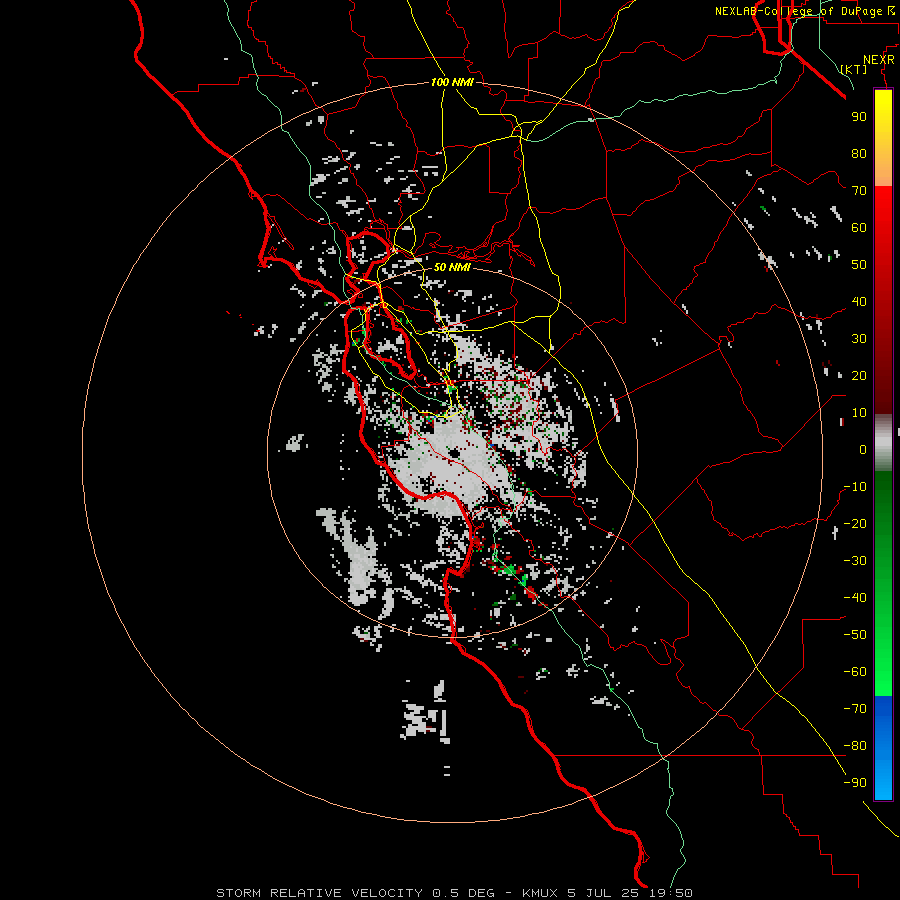
Task: Pick the gray zero-velocity segment of the color bar
Action: [883, 443]
